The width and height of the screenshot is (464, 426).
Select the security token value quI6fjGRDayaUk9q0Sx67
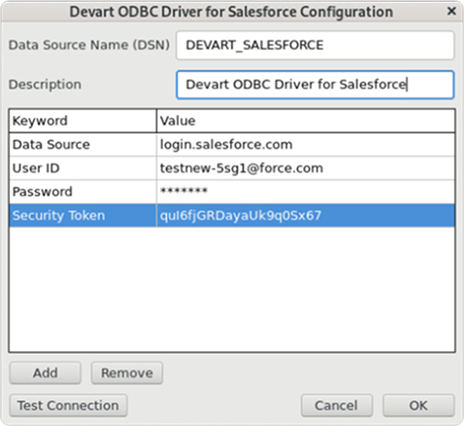[306, 215]
